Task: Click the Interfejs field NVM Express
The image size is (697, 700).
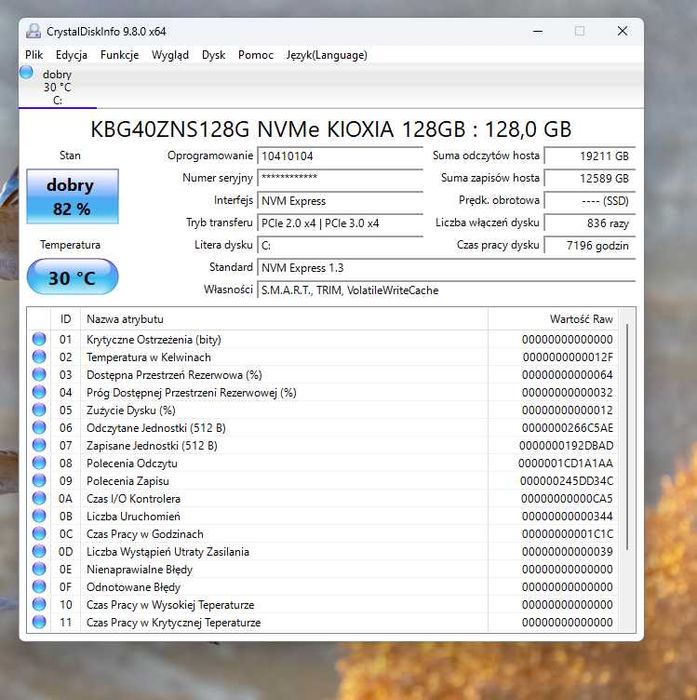Action: click(x=340, y=201)
